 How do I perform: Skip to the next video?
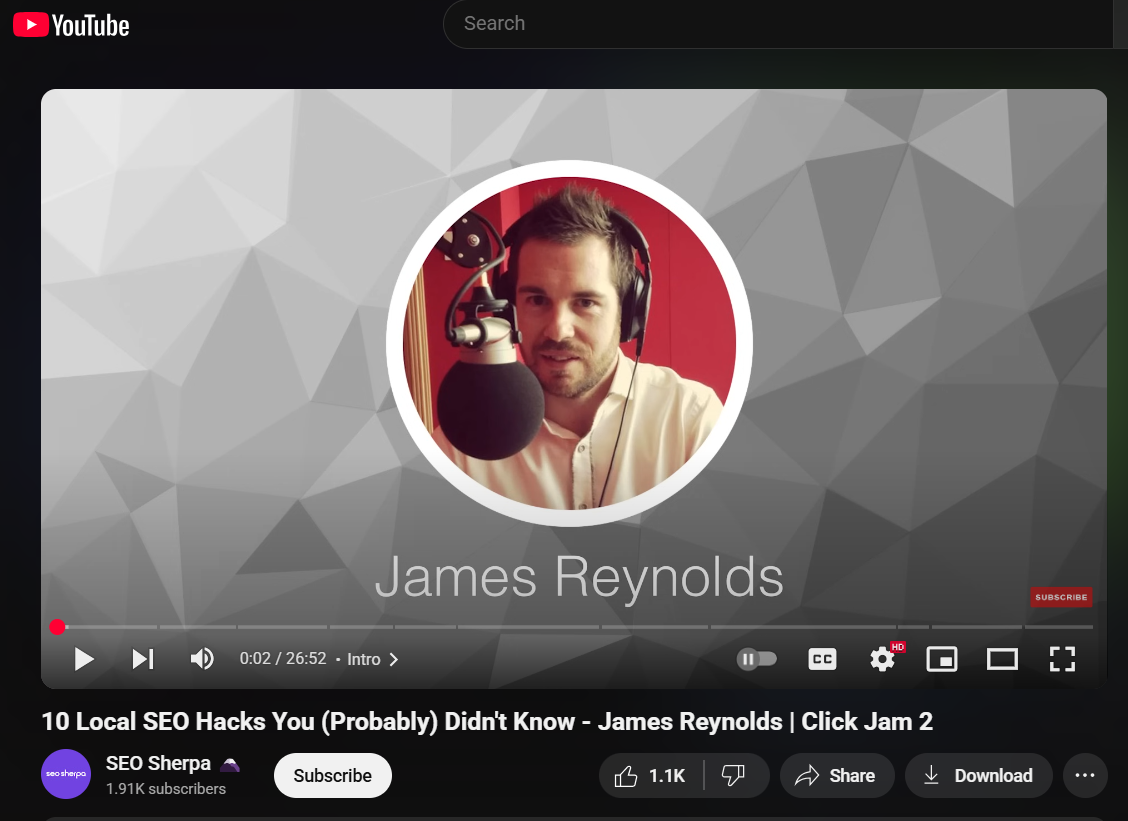[143, 659]
